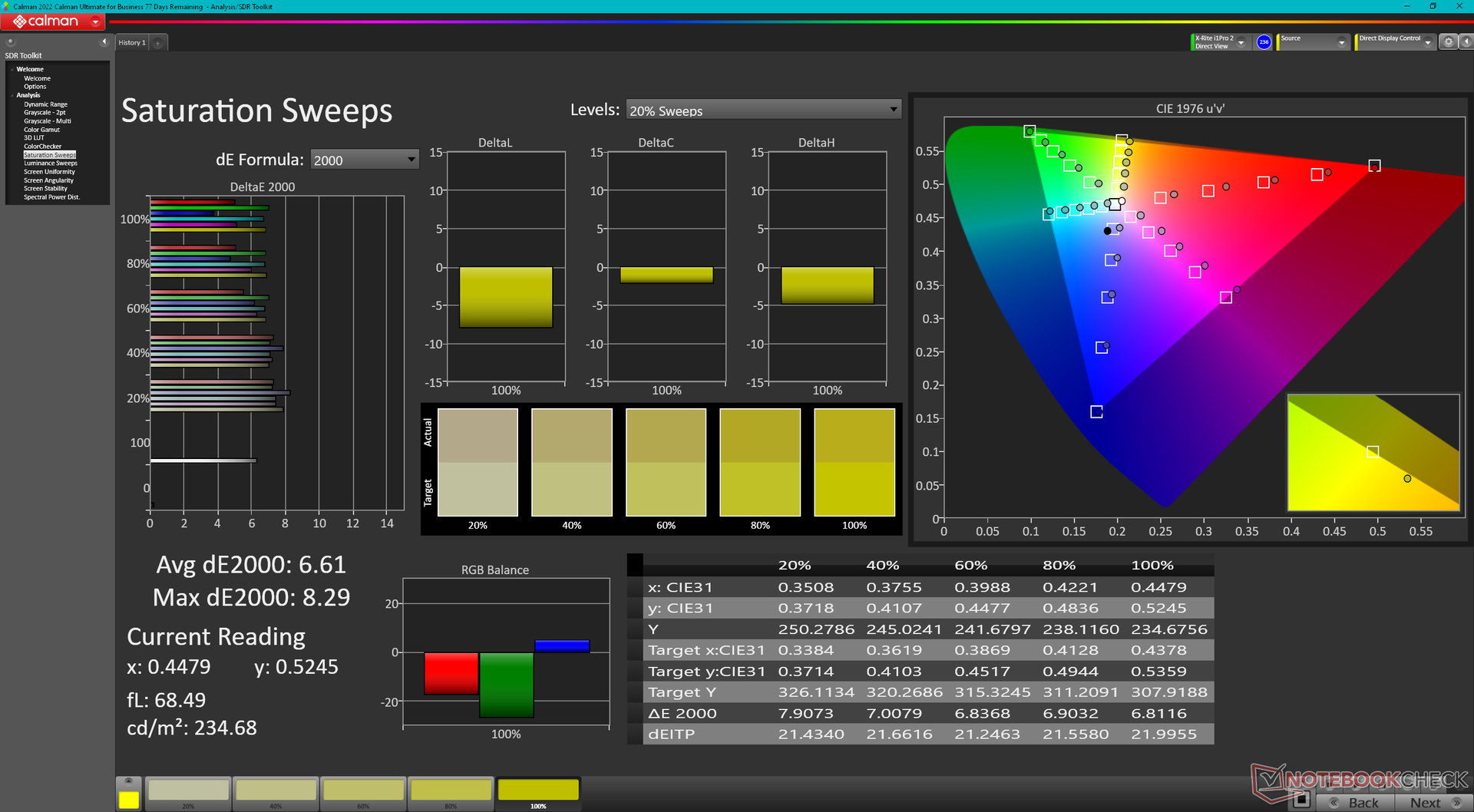Expand the Levels 20% Sweeps dropdown
Screen dimensions: 1474x812
pos(893,110)
